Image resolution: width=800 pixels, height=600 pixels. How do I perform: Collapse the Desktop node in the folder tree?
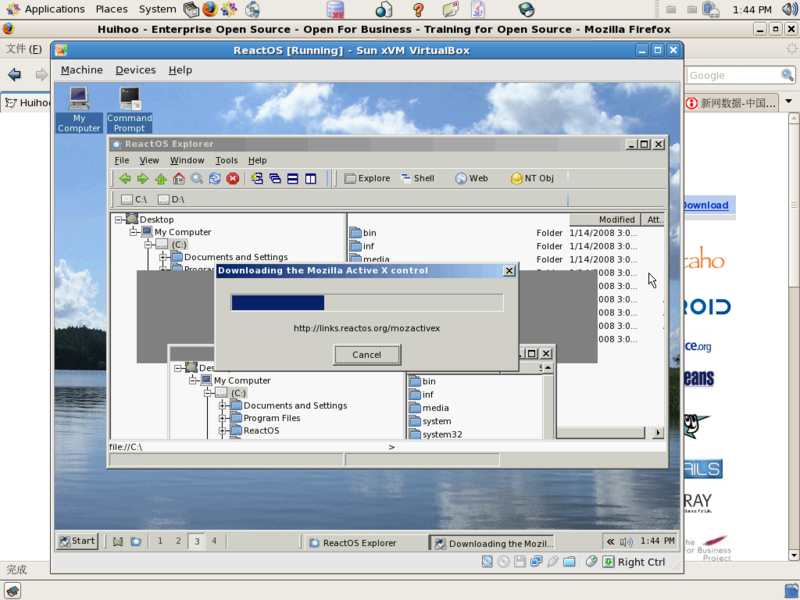click(121, 218)
